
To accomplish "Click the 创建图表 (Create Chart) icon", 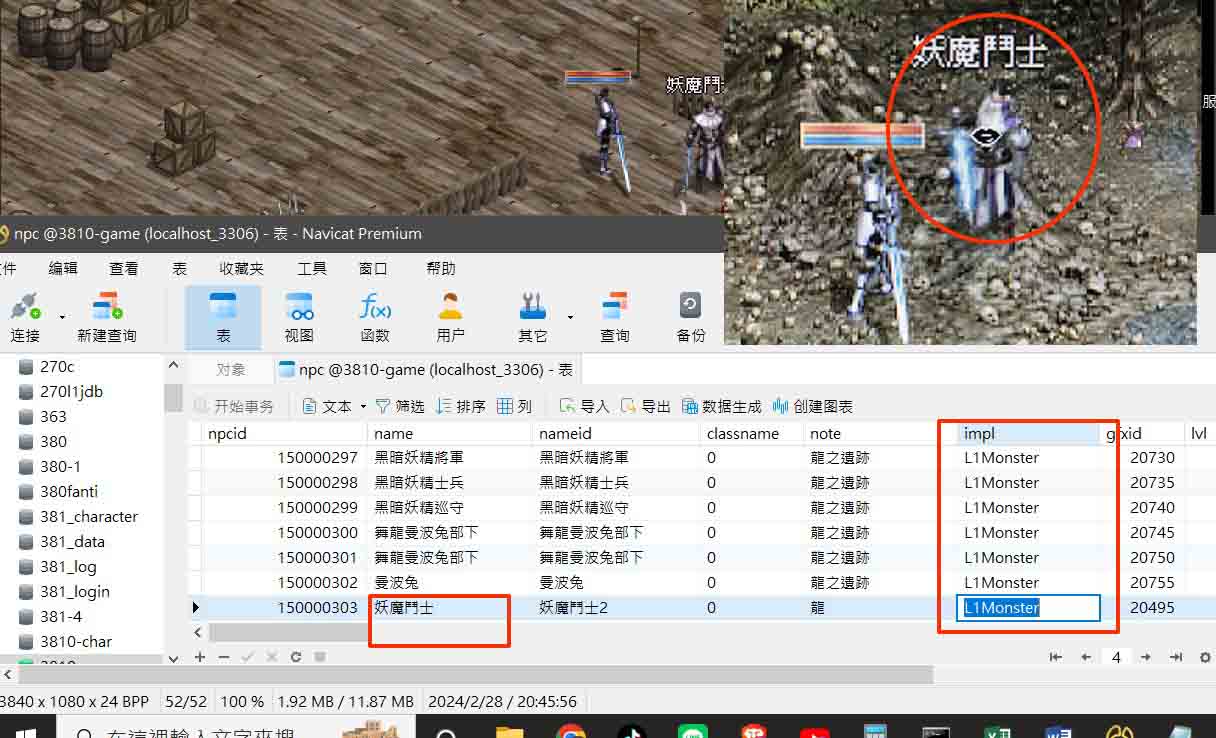I will [780, 406].
